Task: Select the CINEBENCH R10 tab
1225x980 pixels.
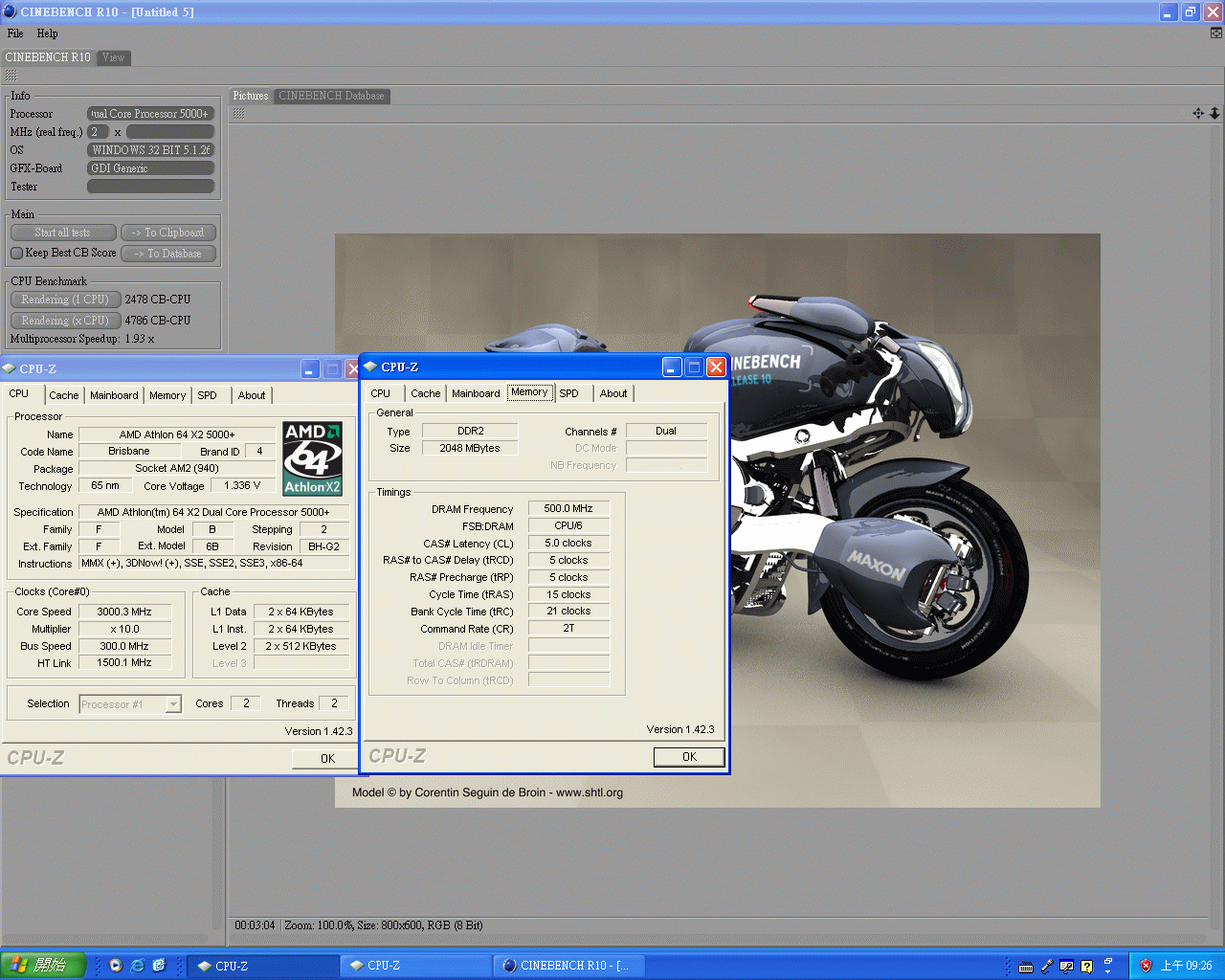Action: click(x=48, y=57)
